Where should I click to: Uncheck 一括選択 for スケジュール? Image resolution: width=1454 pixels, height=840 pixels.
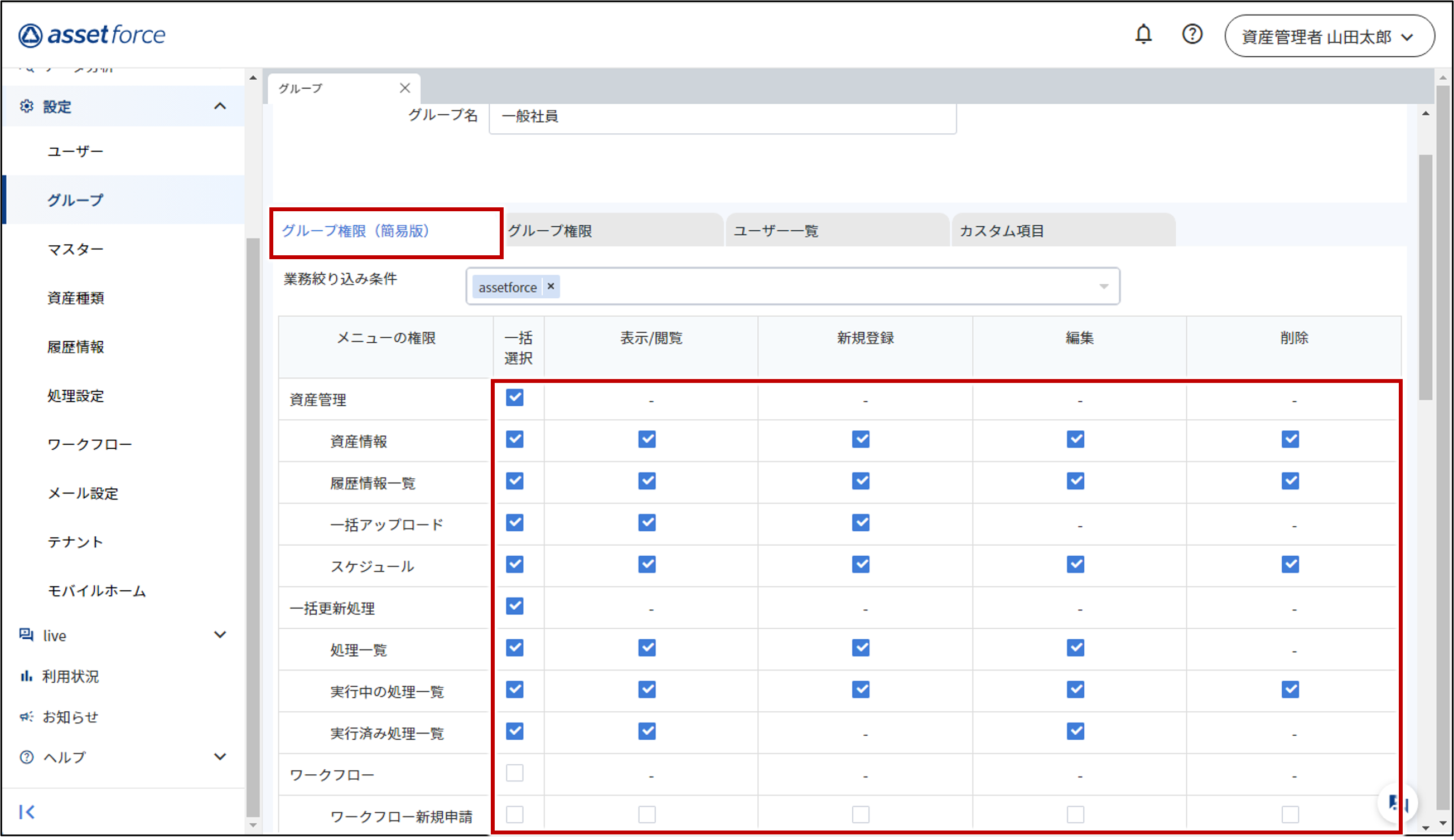pyautogui.click(x=515, y=564)
